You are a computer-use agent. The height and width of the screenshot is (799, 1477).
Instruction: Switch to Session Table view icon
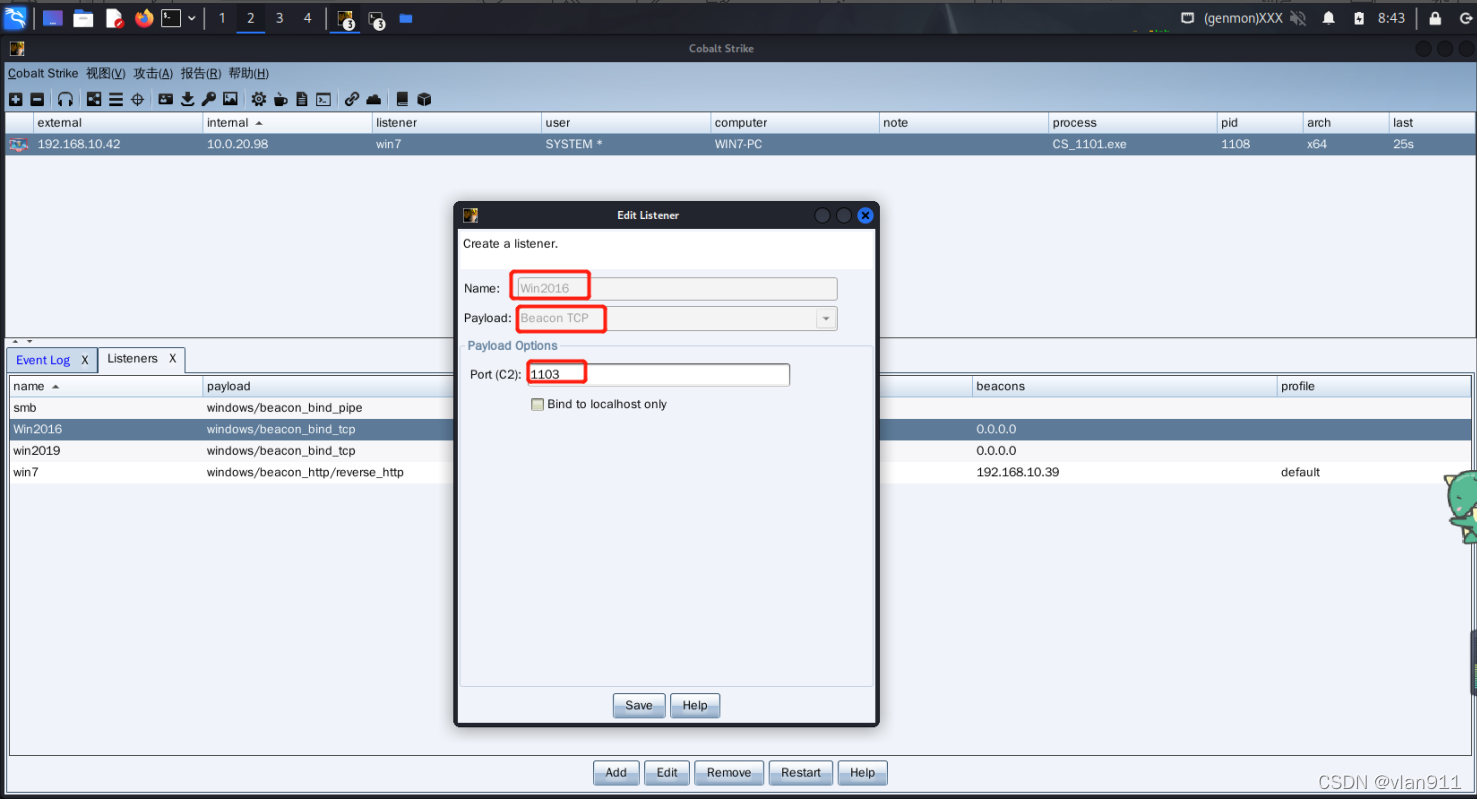point(116,99)
